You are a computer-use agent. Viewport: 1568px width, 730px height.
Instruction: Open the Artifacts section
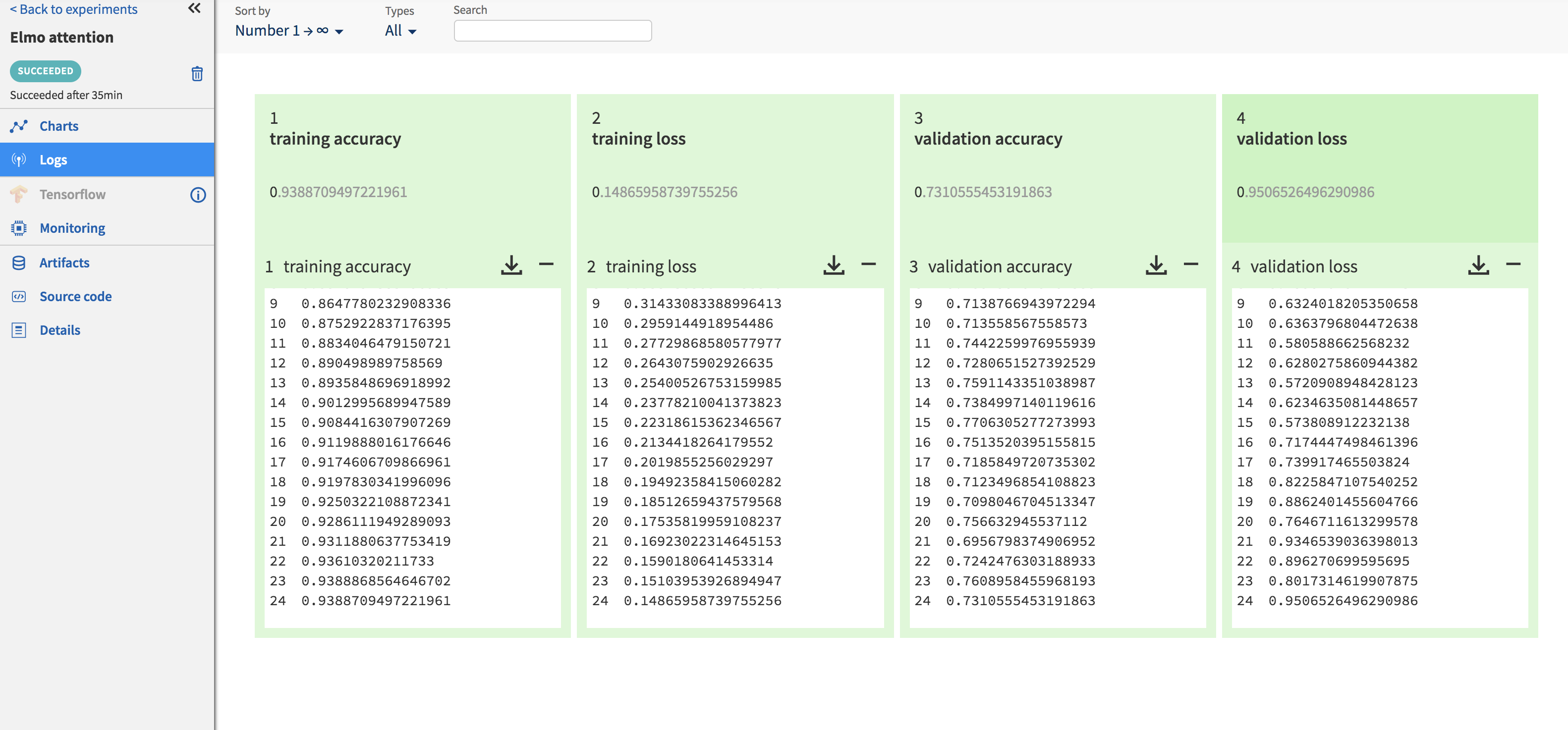click(x=64, y=263)
